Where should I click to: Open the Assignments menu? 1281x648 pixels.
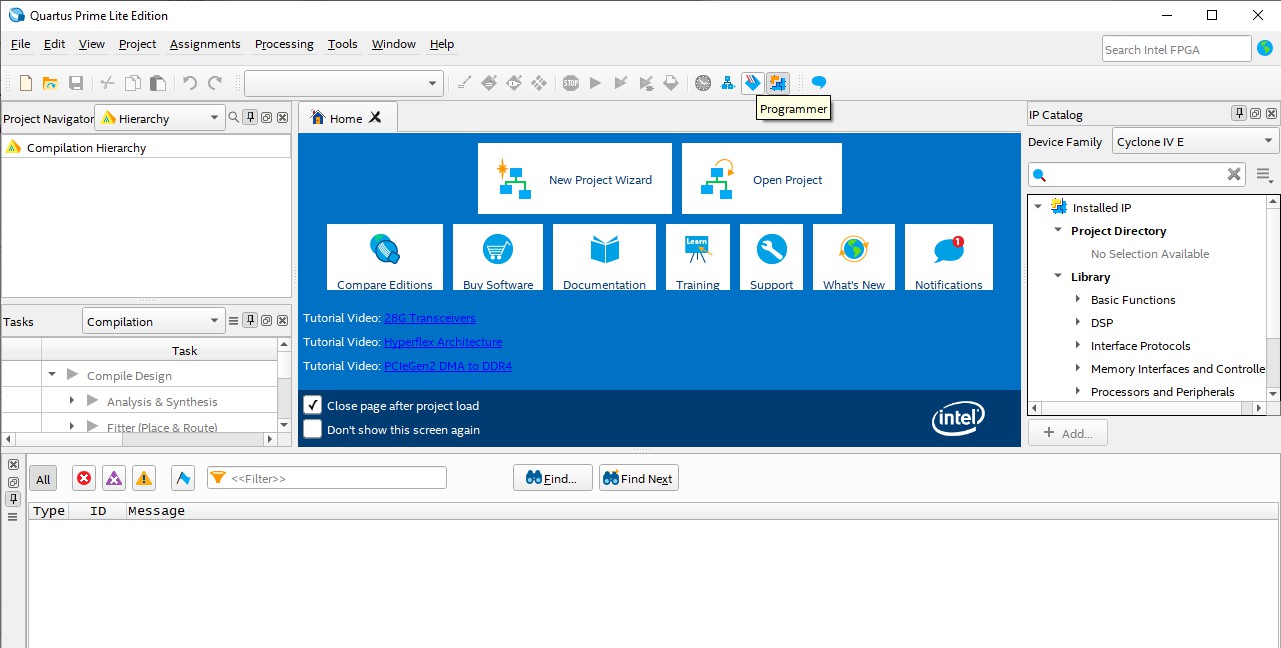click(205, 44)
